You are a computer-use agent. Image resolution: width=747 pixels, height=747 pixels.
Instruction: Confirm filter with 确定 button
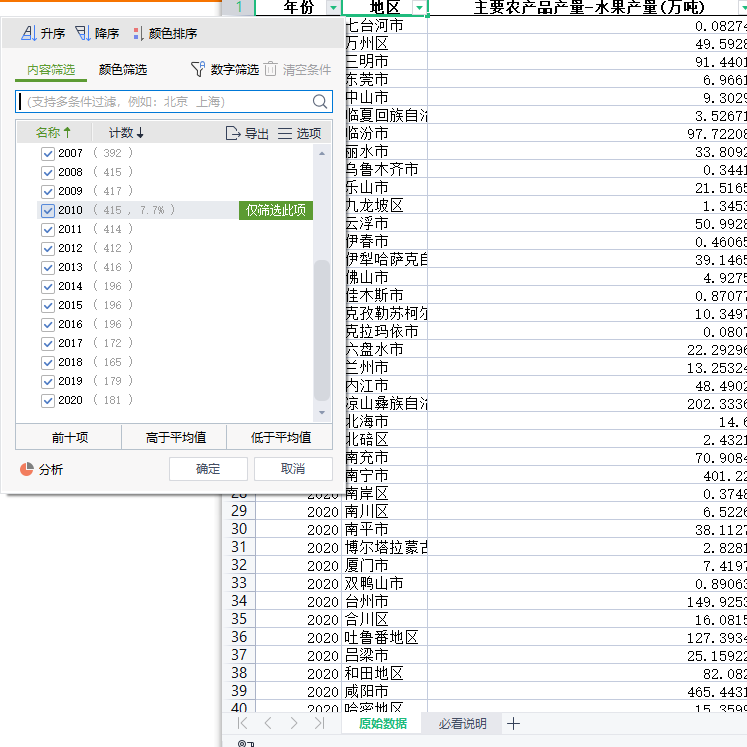tap(208, 469)
